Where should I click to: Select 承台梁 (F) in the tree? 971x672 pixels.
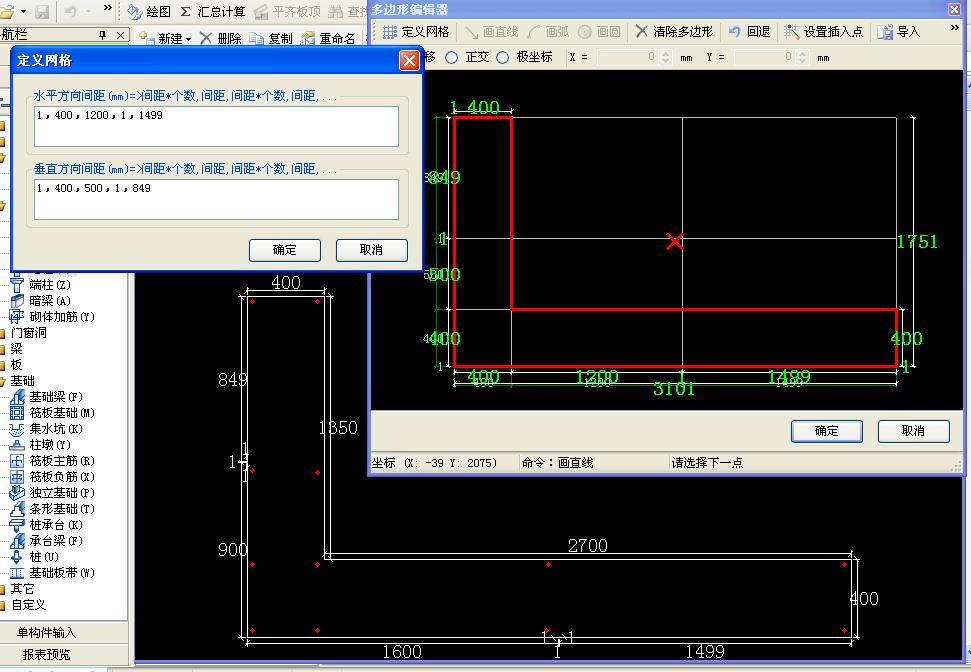pyautogui.click(x=56, y=541)
